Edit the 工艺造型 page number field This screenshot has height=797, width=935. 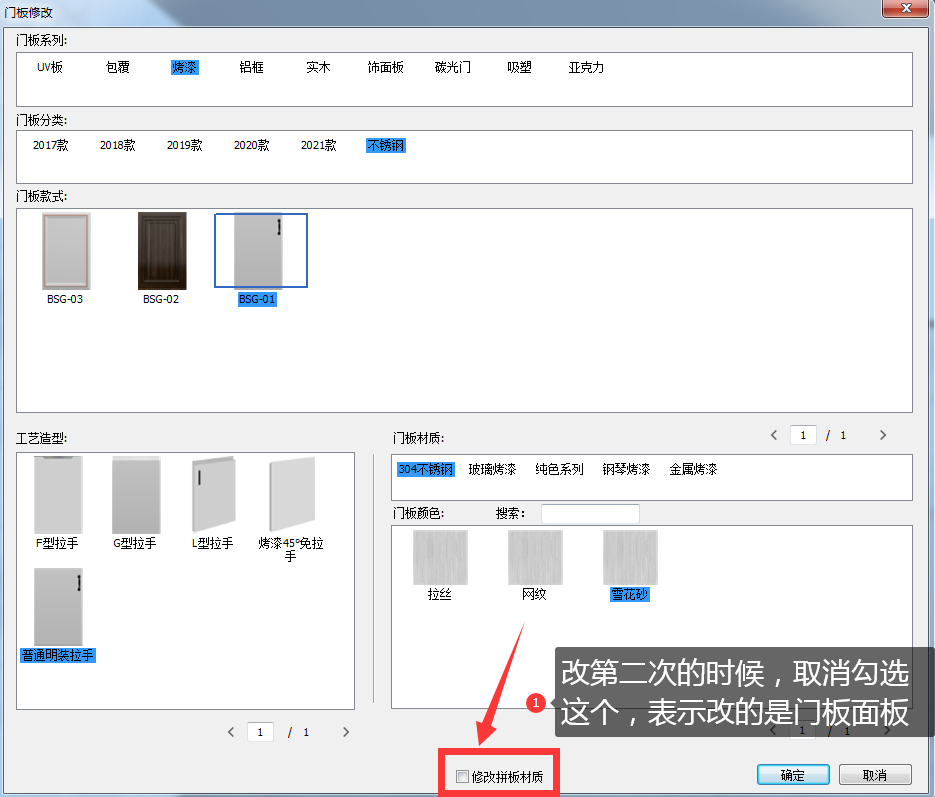pyautogui.click(x=260, y=732)
